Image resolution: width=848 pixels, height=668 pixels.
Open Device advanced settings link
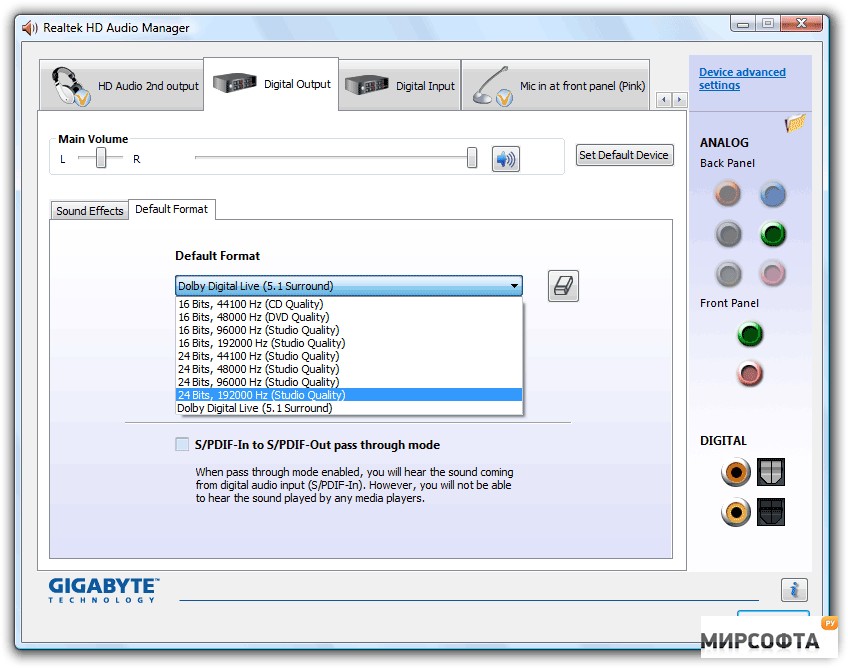(742, 78)
